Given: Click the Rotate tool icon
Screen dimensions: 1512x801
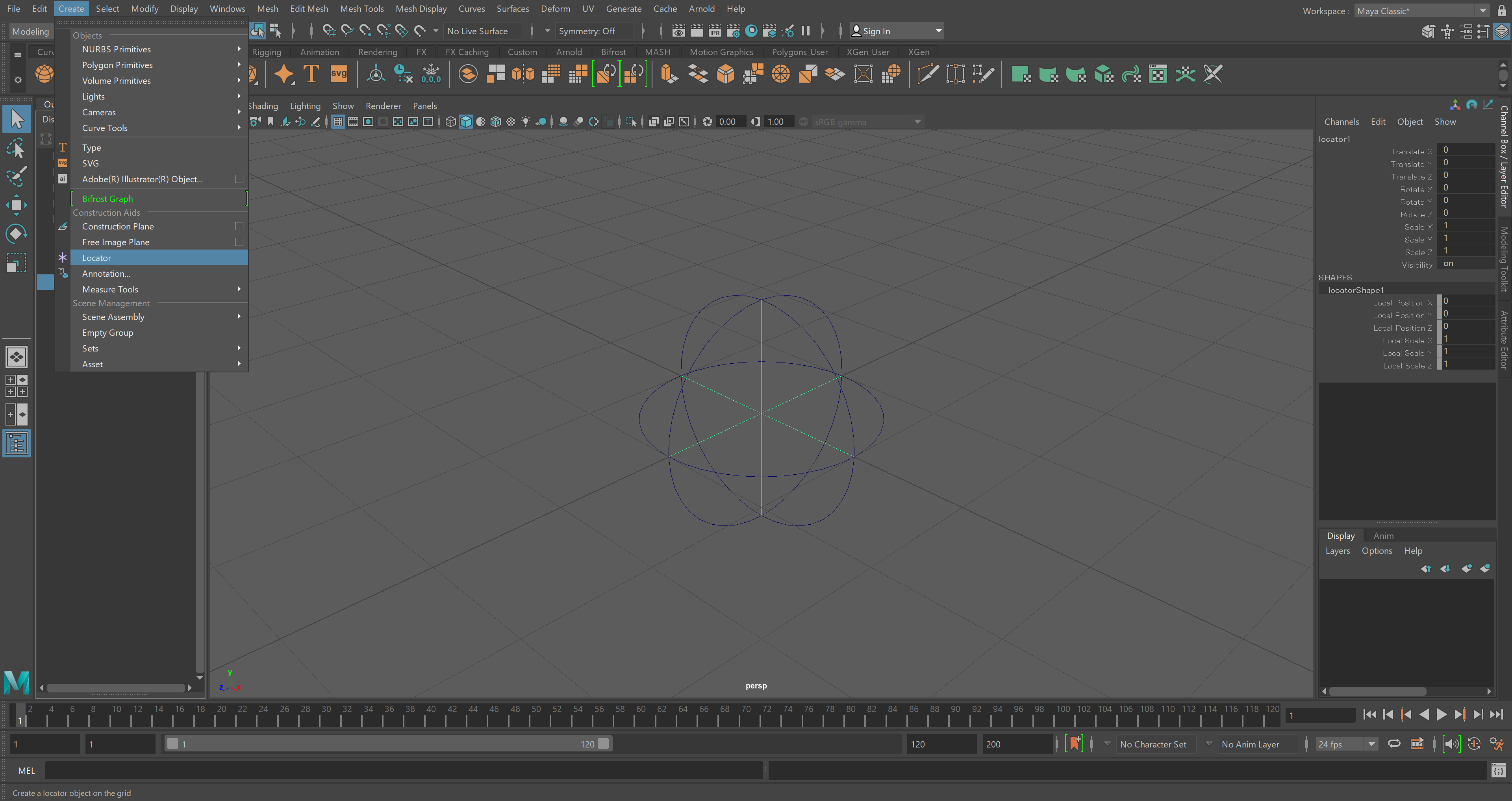Looking at the screenshot, I should click(x=16, y=233).
